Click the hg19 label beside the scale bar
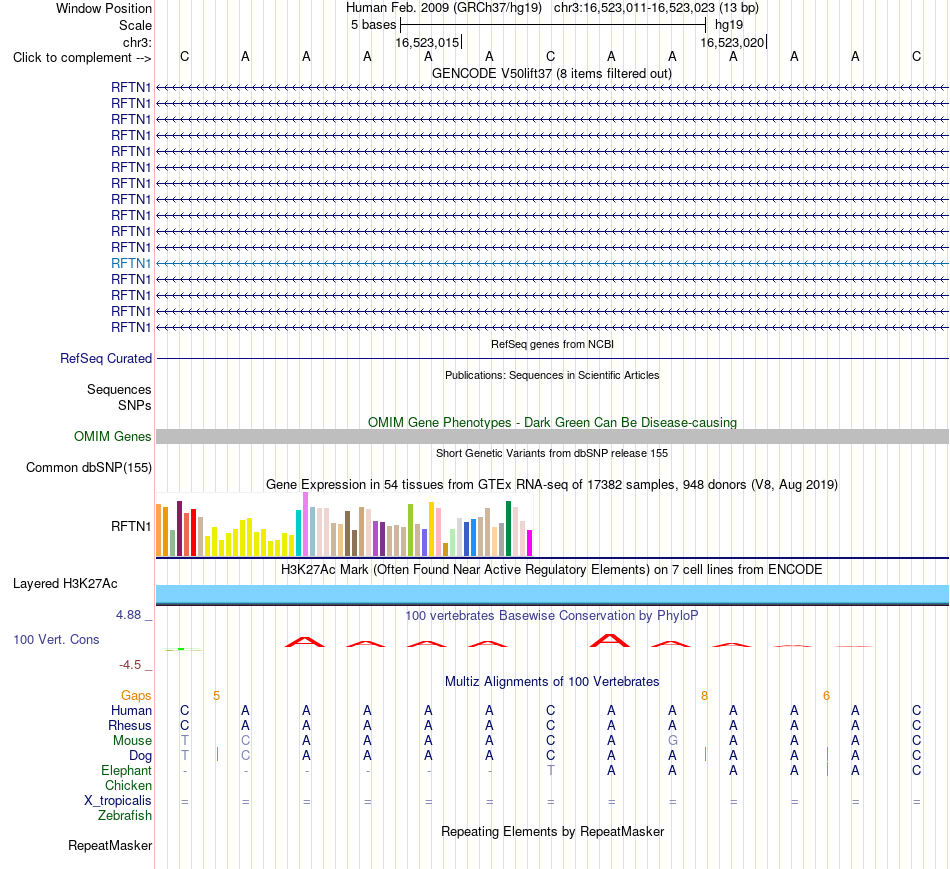This screenshot has width=950, height=869. coord(729,25)
